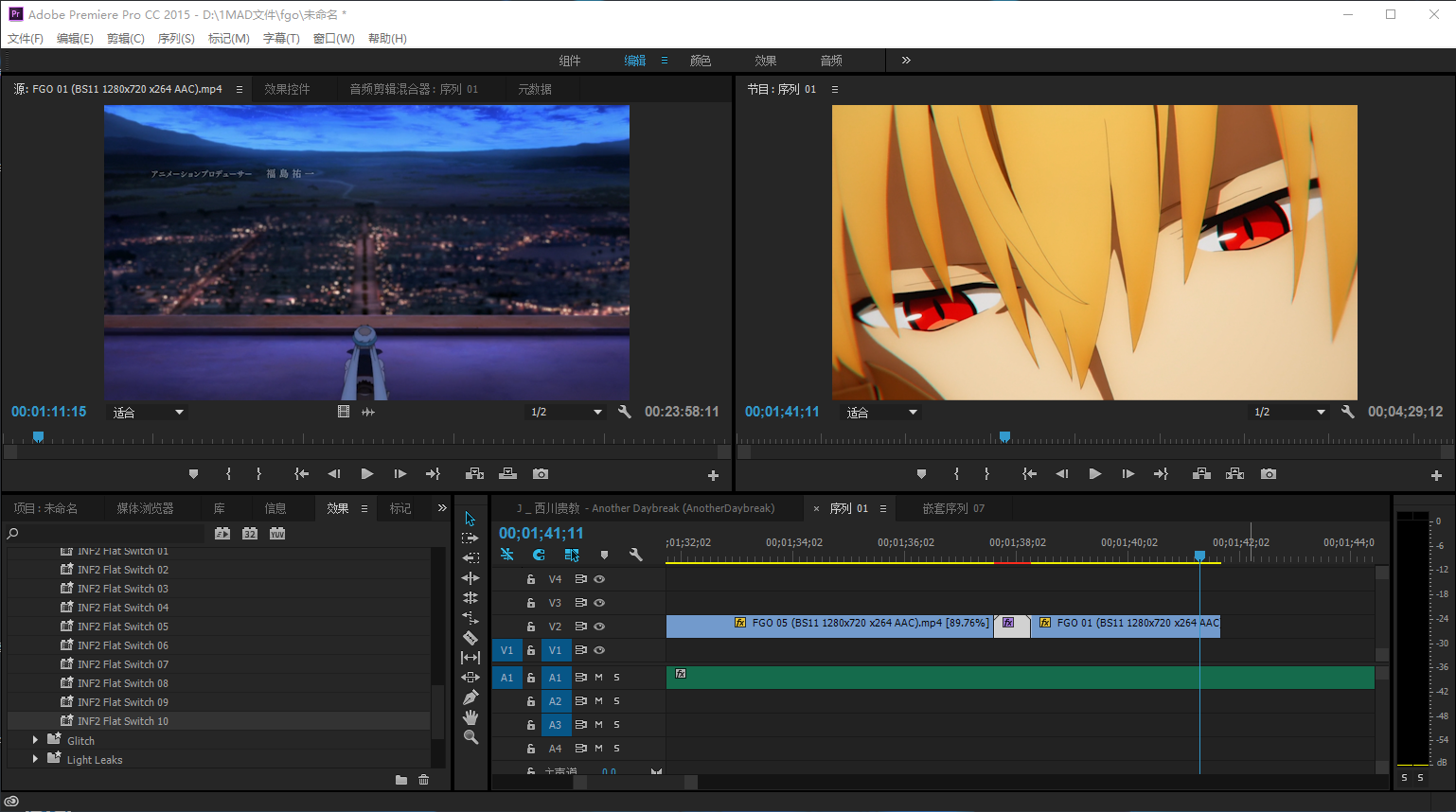
Task: Select the Slide tool
Action: pyautogui.click(x=471, y=677)
